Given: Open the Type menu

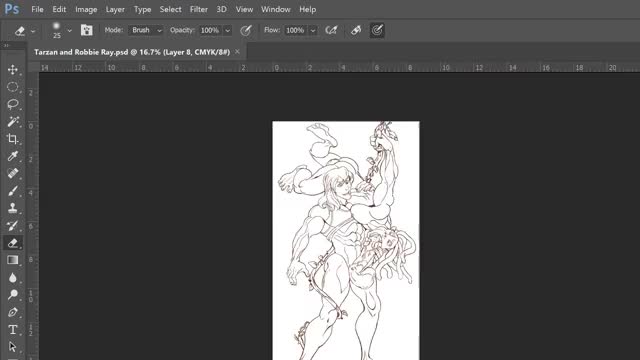Looking at the screenshot, I should tap(142, 9).
